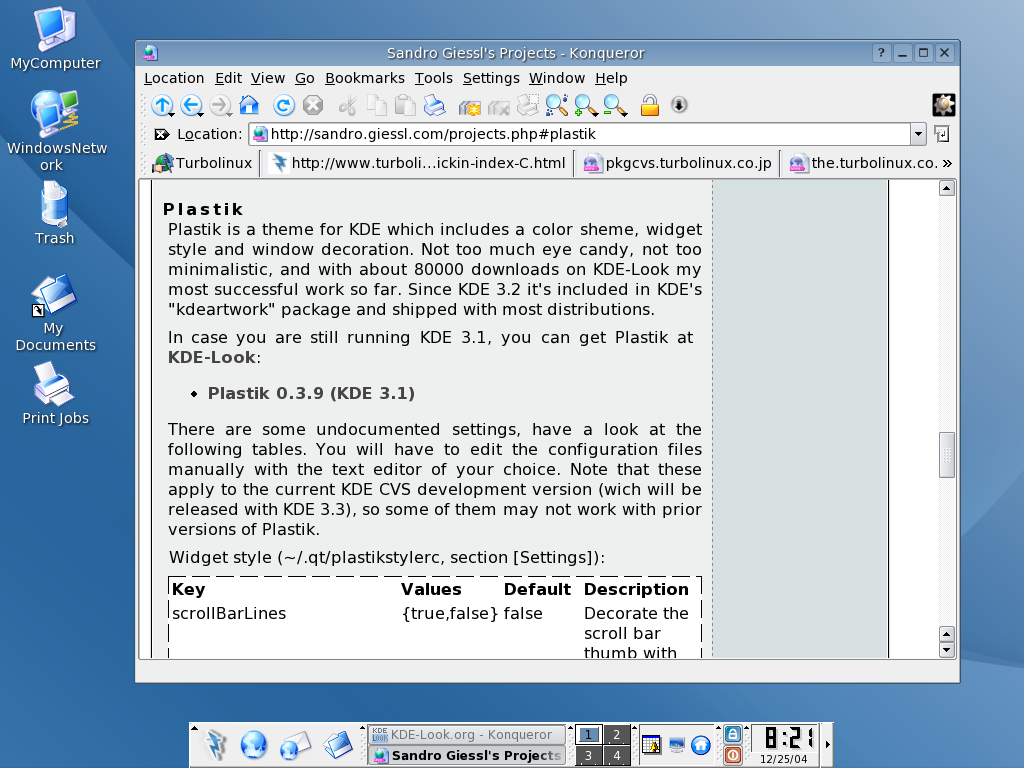The image size is (1024, 768).
Task: Click the red logout button in panel
Action: click(733, 756)
